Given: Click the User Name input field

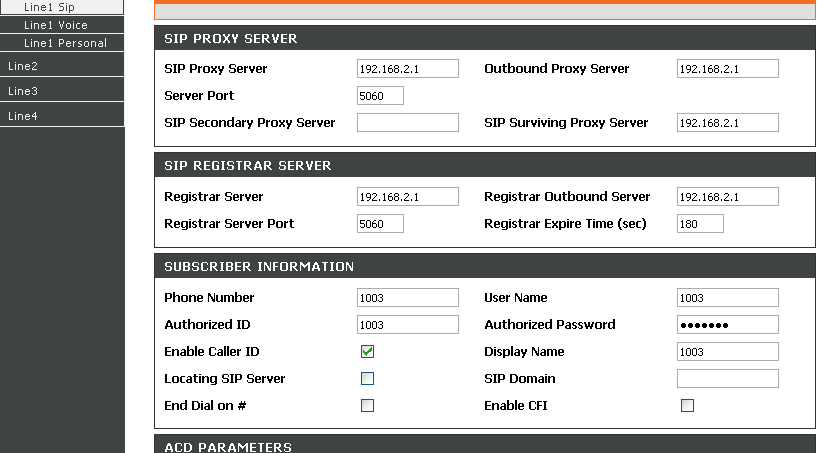Looking at the screenshot, I should (x=728, y=297).
